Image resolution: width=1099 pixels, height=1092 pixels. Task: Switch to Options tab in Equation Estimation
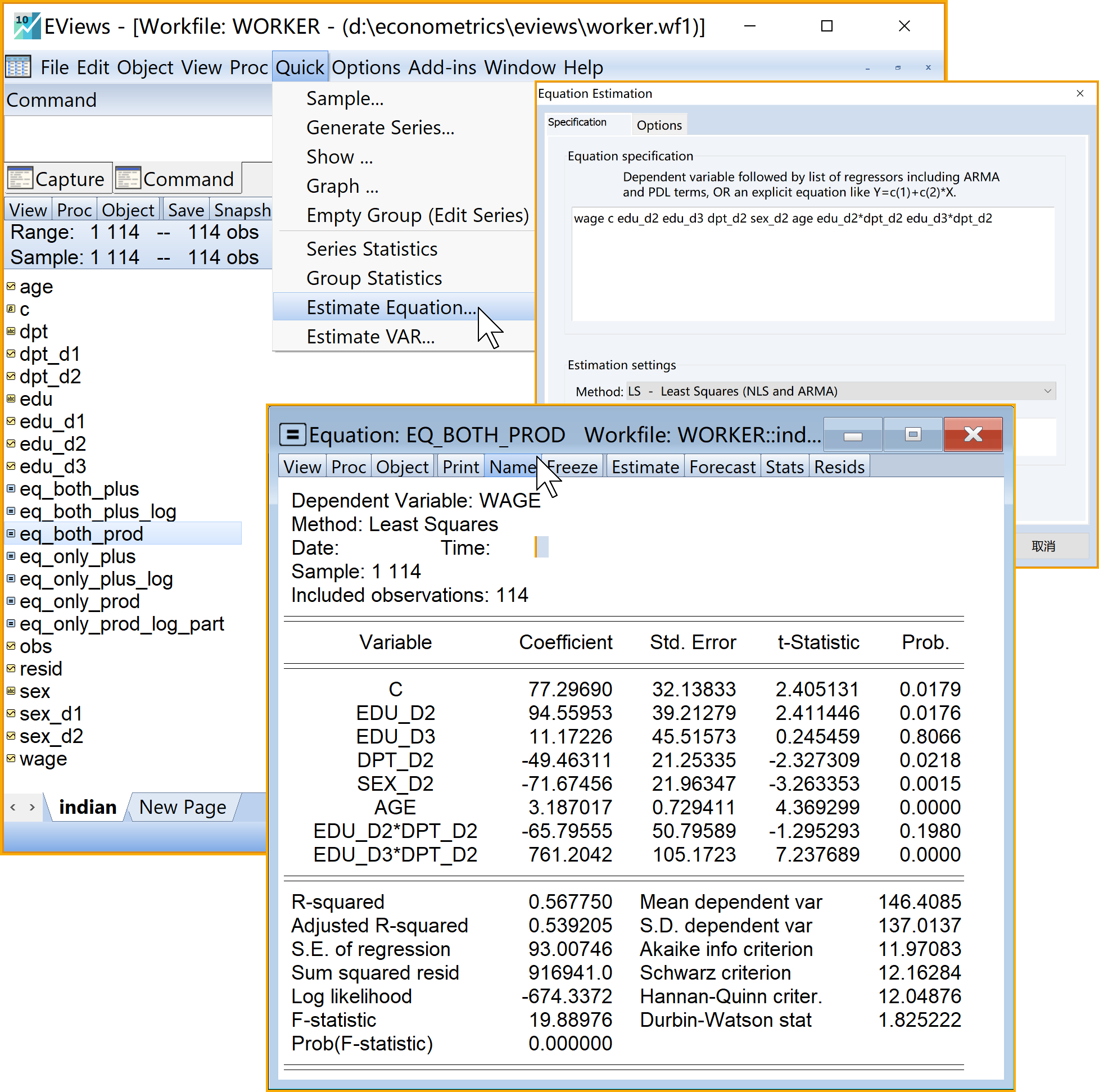click(659, 125)
